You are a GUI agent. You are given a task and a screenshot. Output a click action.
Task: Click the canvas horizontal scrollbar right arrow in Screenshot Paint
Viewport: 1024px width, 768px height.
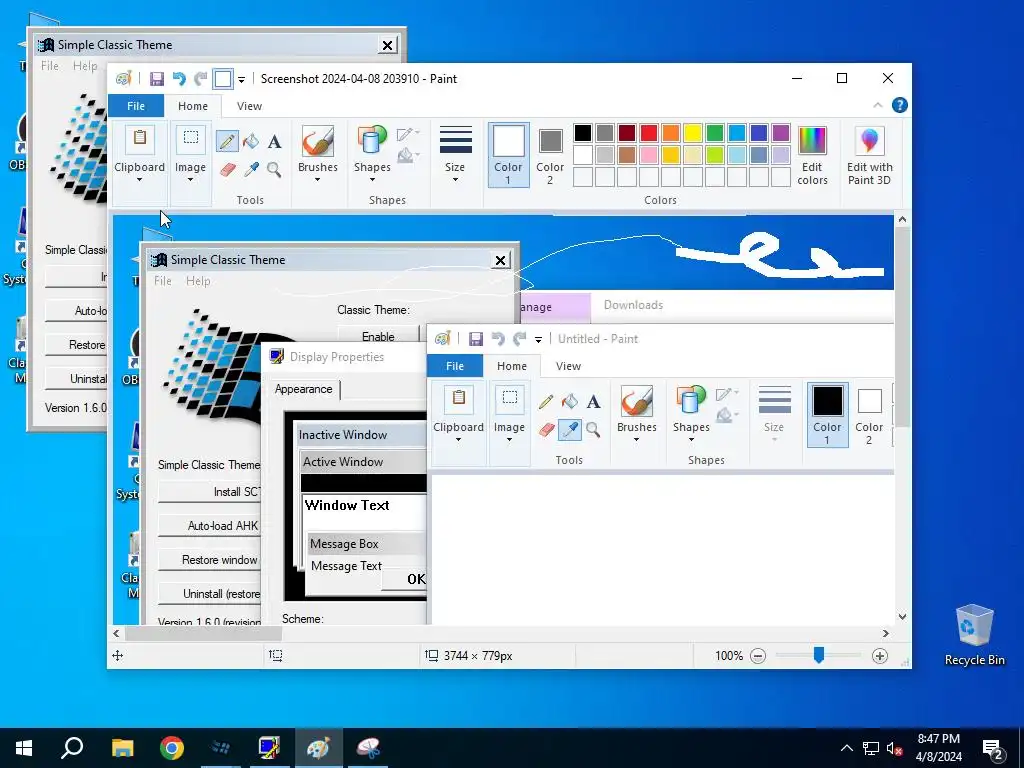click(x=886, y=633)
